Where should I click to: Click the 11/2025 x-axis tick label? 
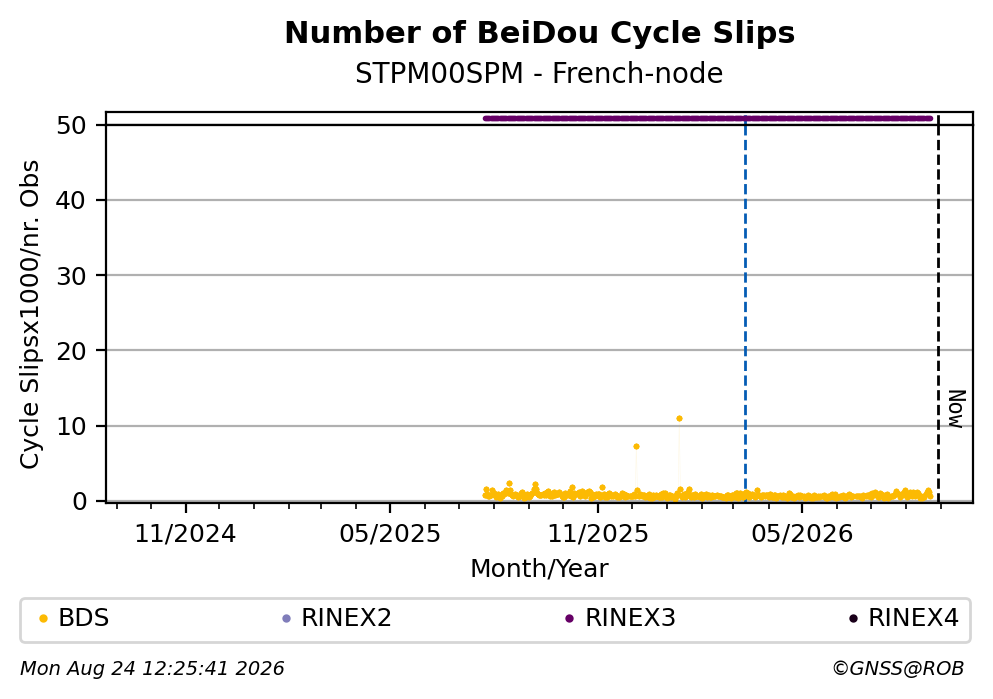pyautogui.click(x=598, y=534)
